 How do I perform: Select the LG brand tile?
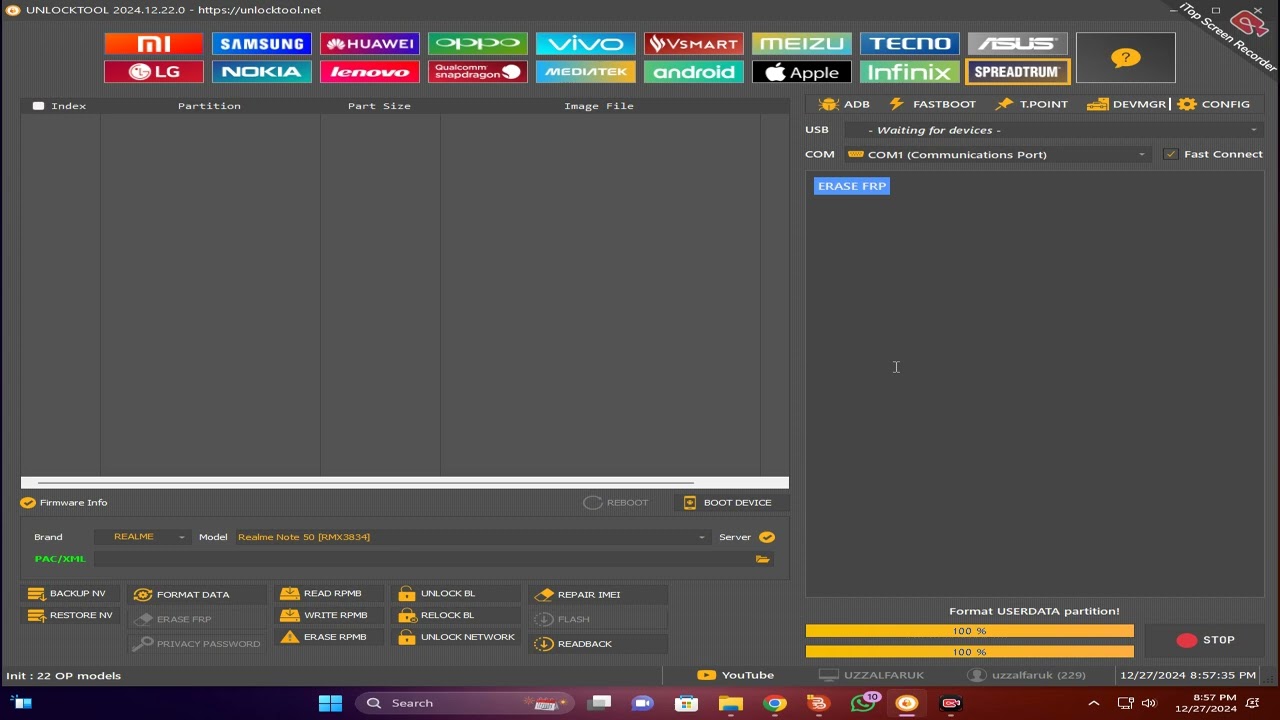point(154,72)
